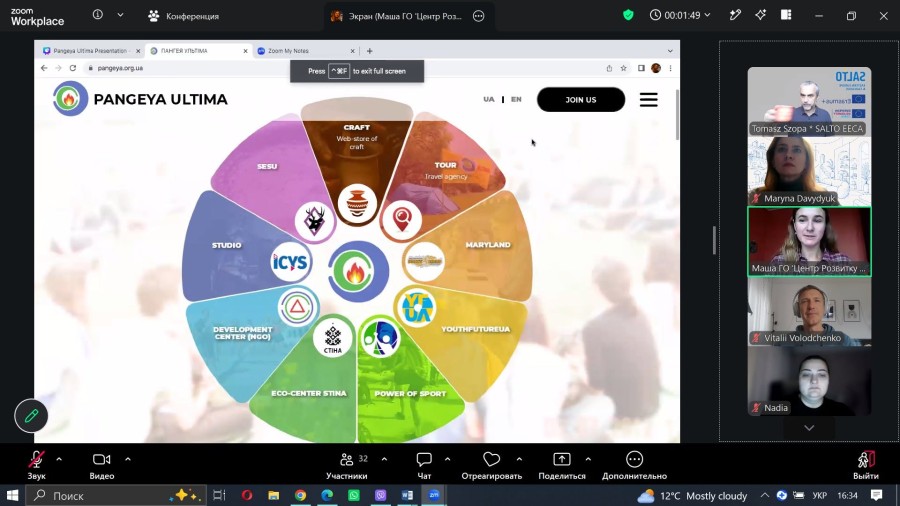Open video options arrow next to Видео
The image size is (900, 506).
127,459
